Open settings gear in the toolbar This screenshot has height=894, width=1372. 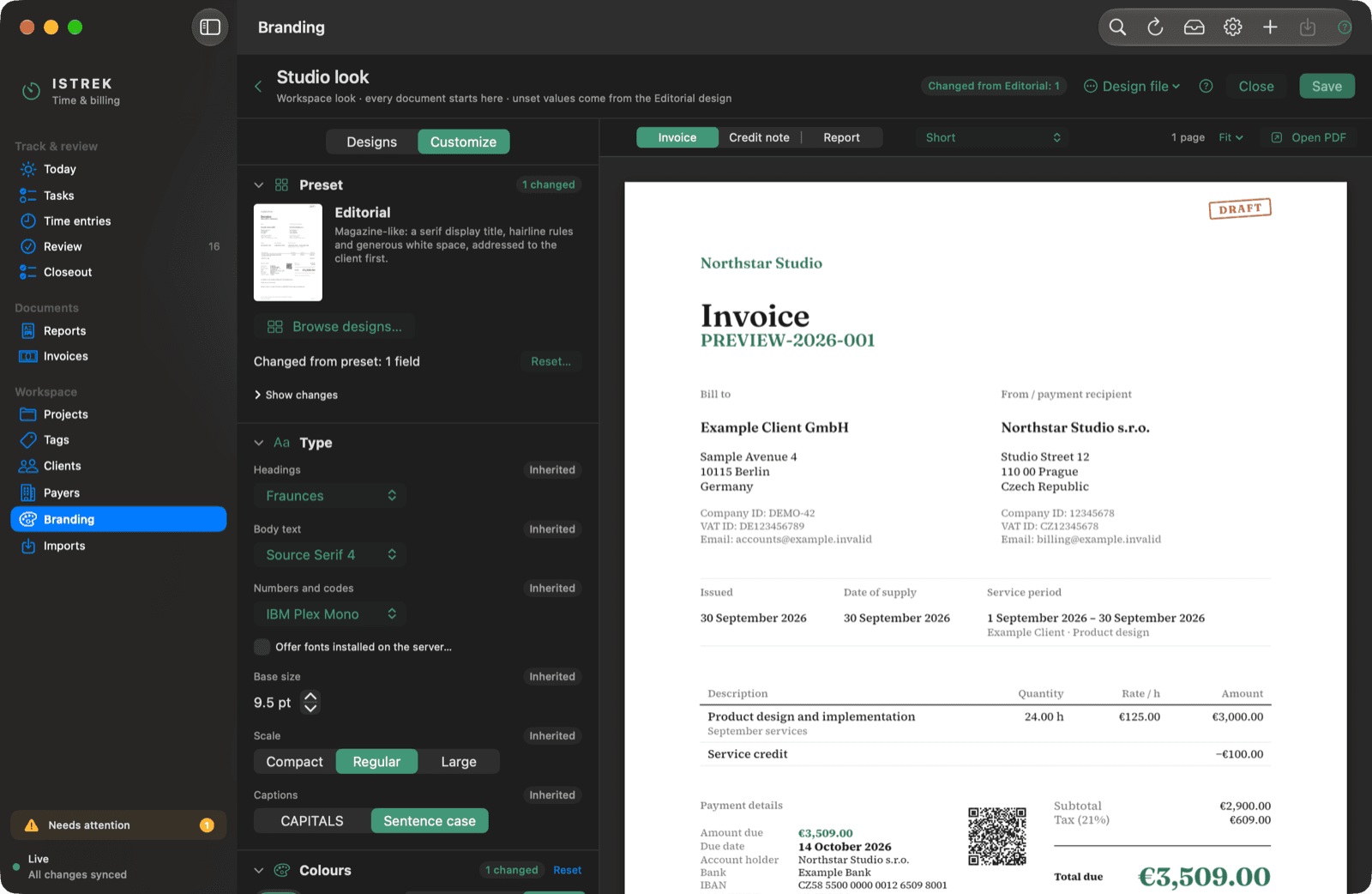point(1232,27)
